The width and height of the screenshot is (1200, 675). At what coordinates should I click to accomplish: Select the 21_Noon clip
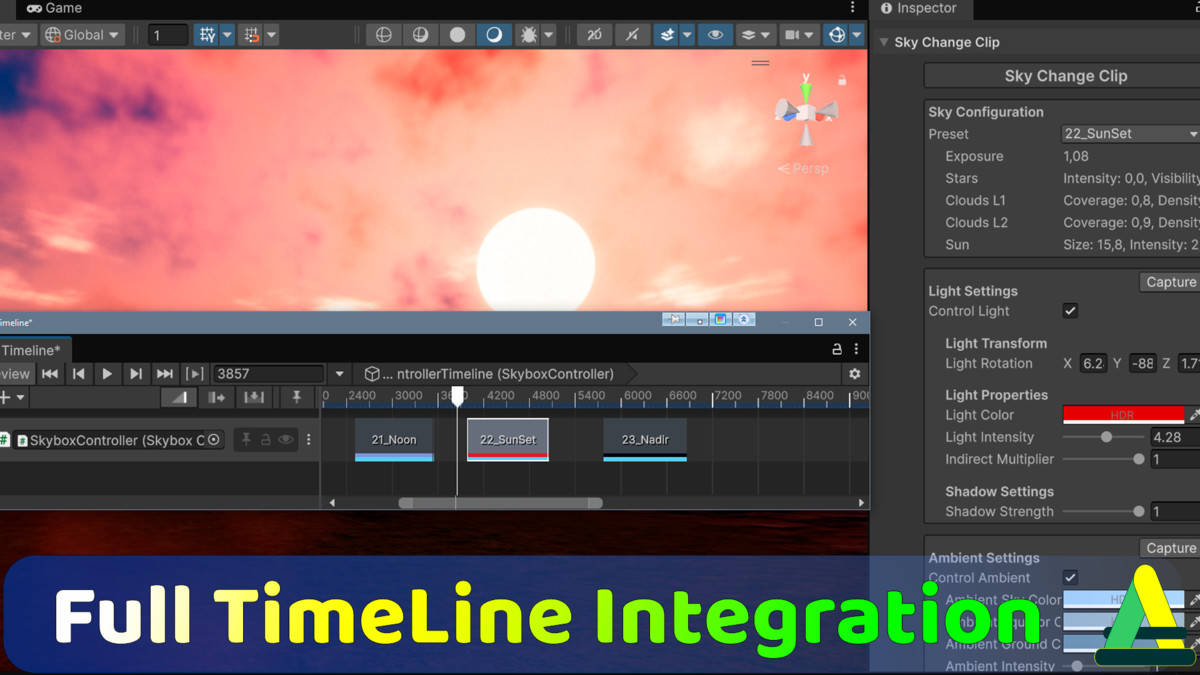coord(394,440)
